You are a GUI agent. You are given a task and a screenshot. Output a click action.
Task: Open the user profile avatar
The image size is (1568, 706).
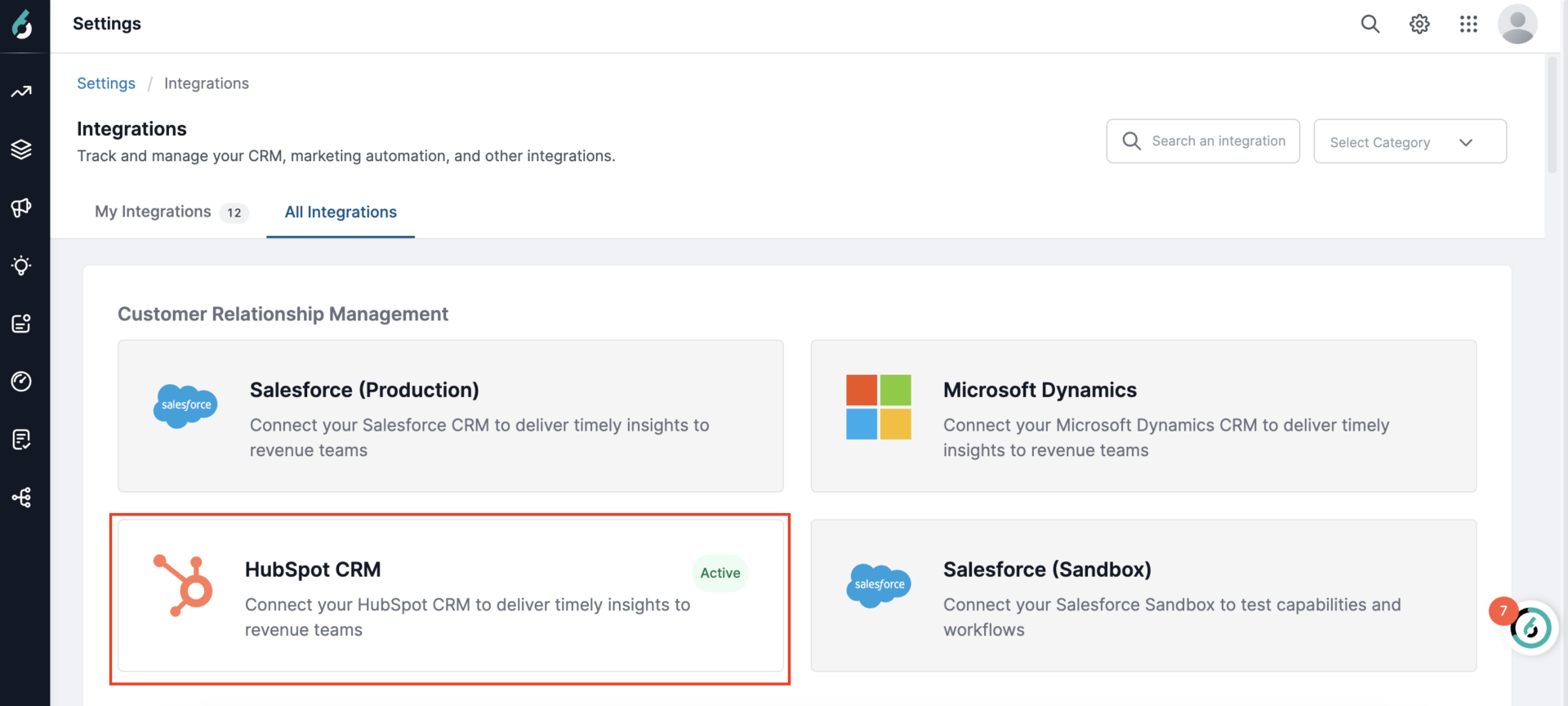click(1517, 24)
